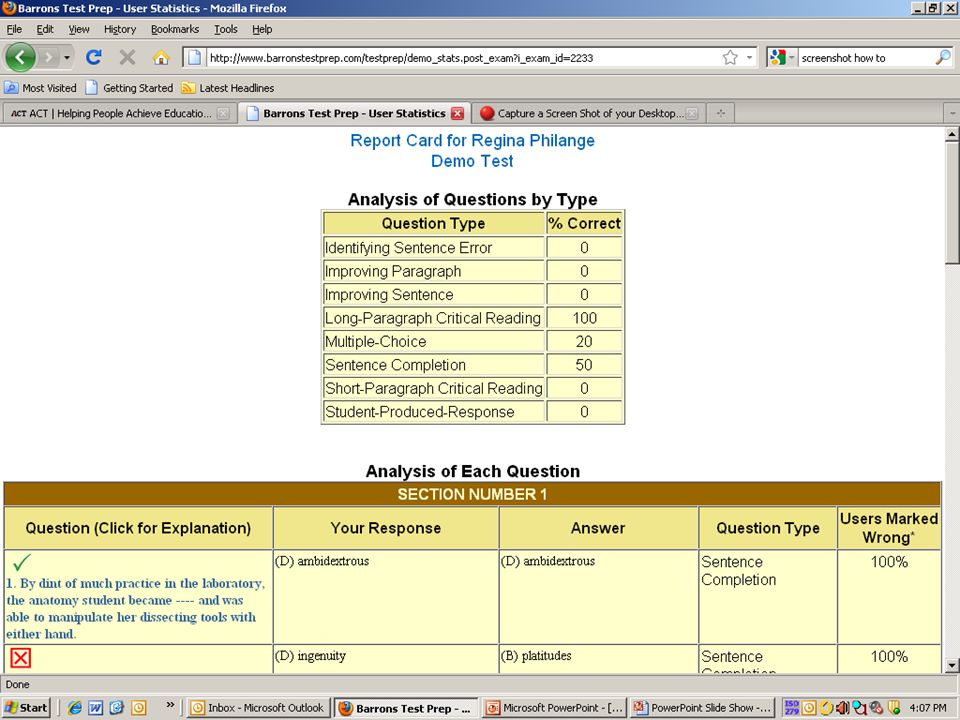Switch to Inbox - Microsoft Outlook taskbar button

pyautogui.click(x=258, y=708)
